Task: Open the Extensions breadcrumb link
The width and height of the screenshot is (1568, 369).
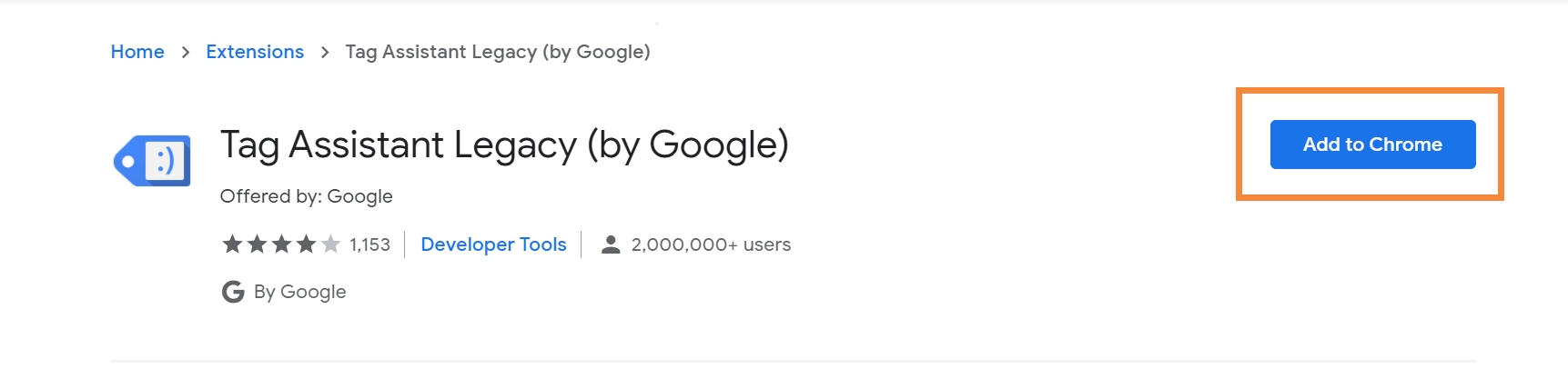Action: coord(255,52)
